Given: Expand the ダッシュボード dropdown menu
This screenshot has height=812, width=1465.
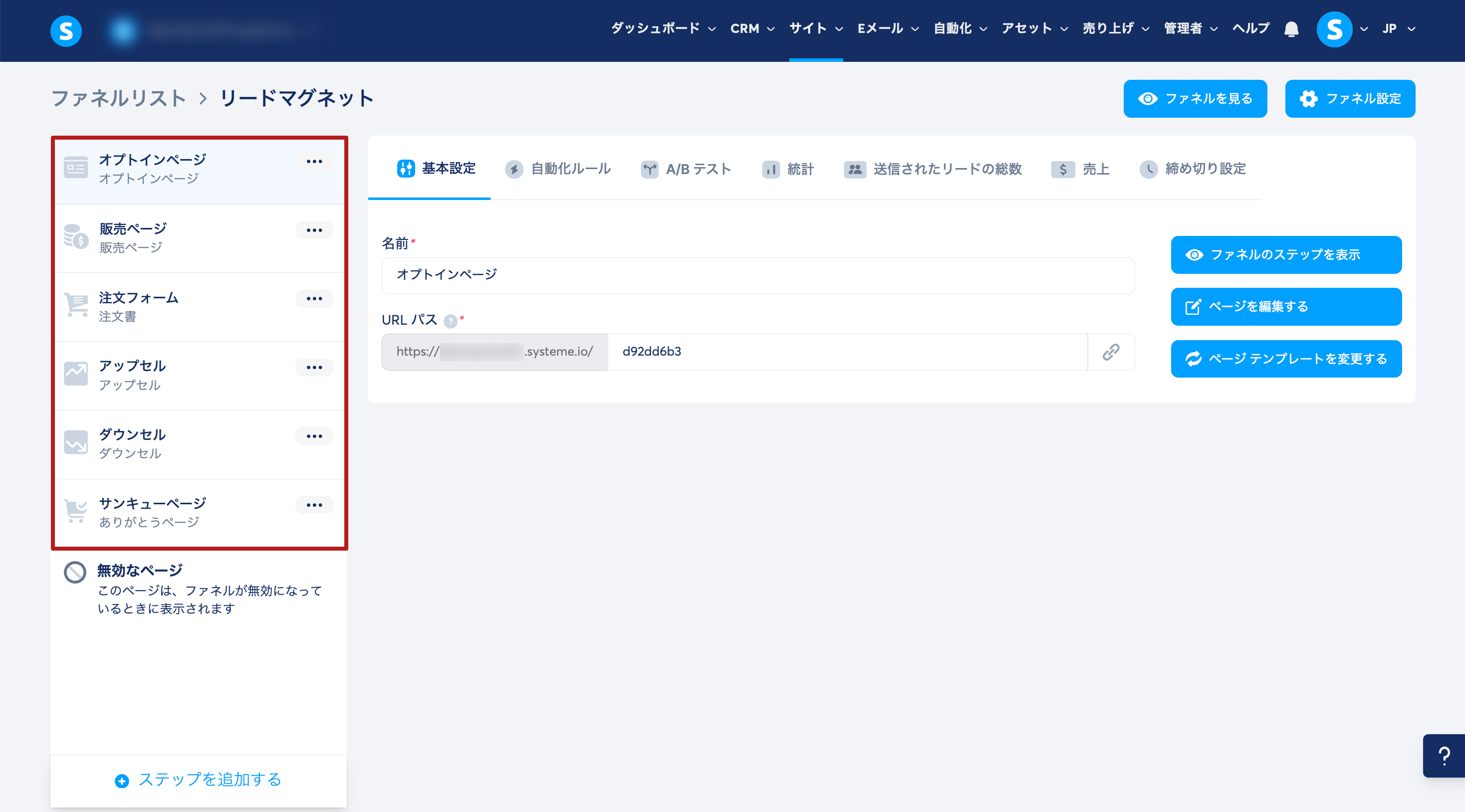Looking at the screenshot, I should pos(663,28).
